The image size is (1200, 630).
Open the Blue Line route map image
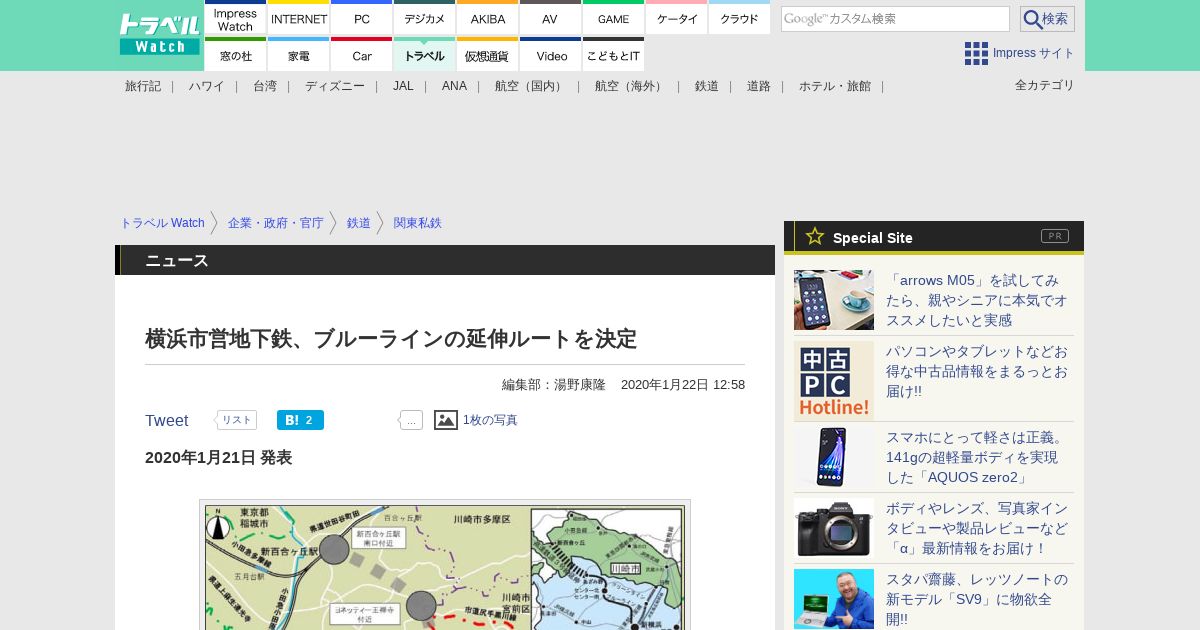click(444, 566)
